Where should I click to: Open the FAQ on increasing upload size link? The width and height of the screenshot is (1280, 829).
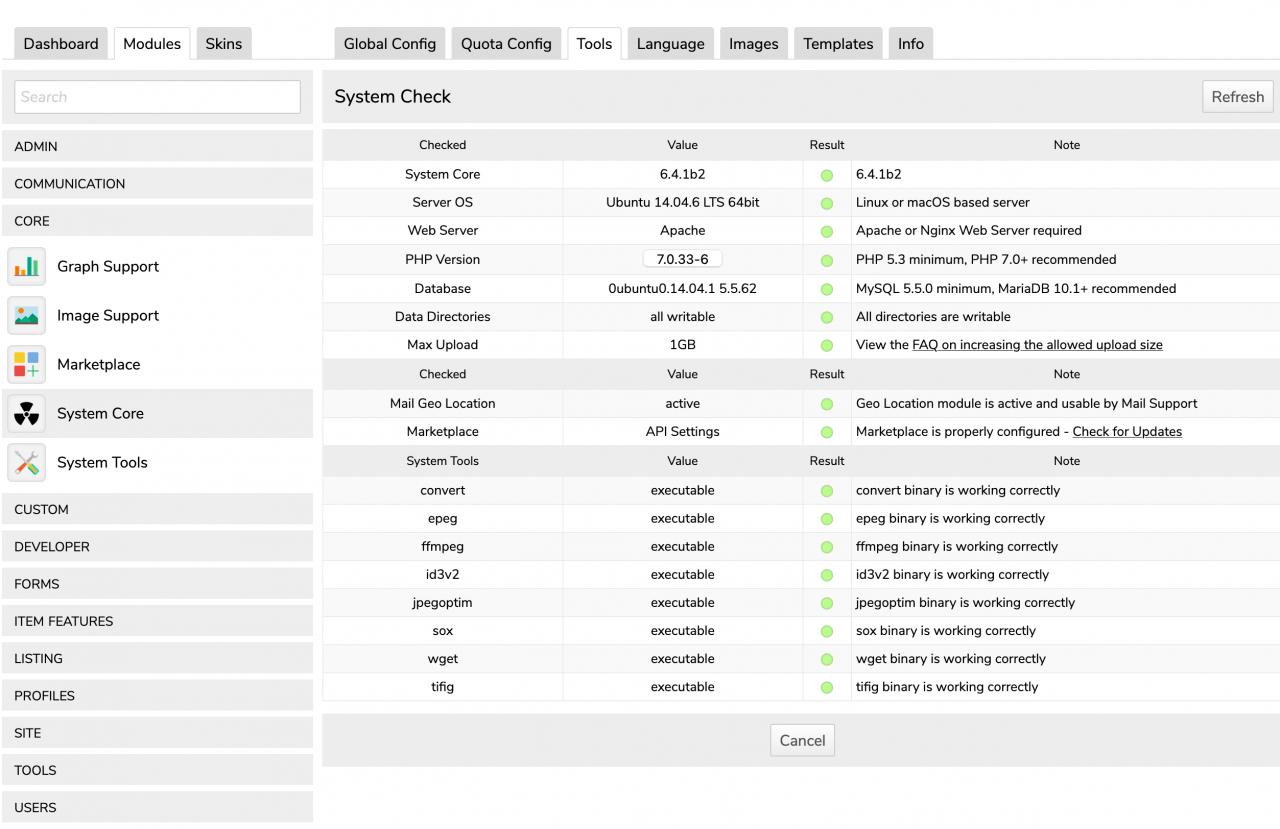pyautogui.click(x=1037, y=345)
